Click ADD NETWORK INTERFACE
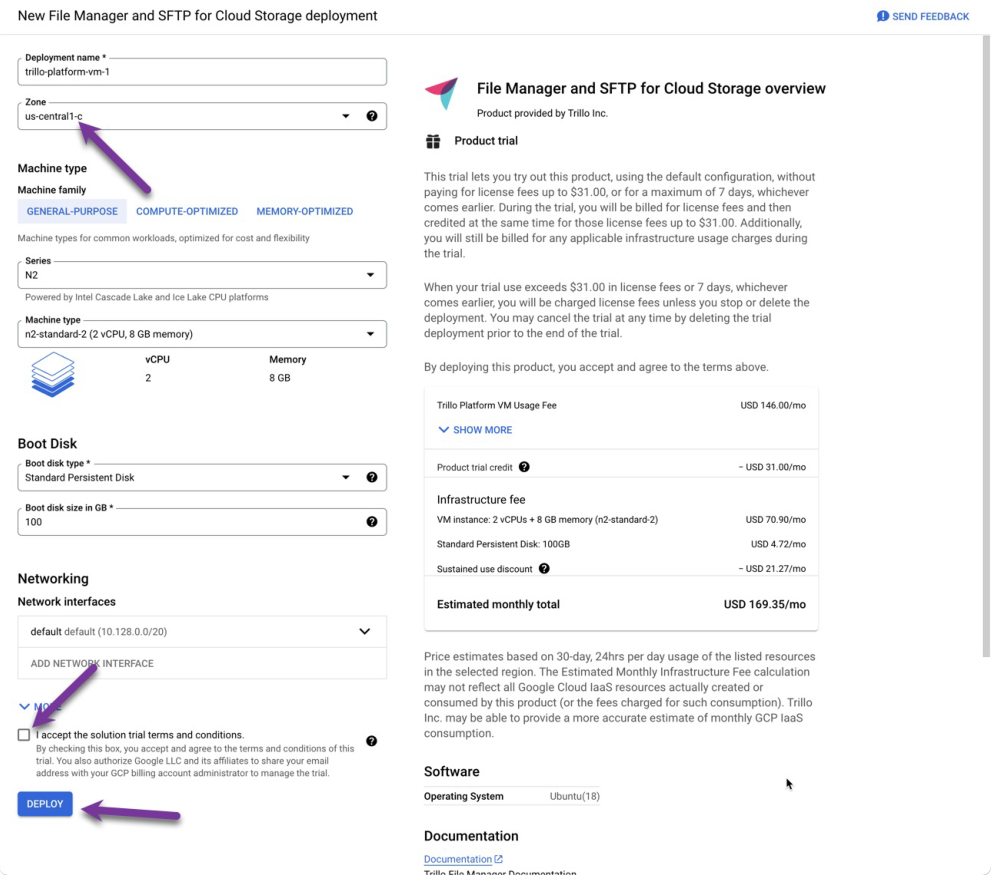This screenshot has height=876, width=992. tap(92, 663)
